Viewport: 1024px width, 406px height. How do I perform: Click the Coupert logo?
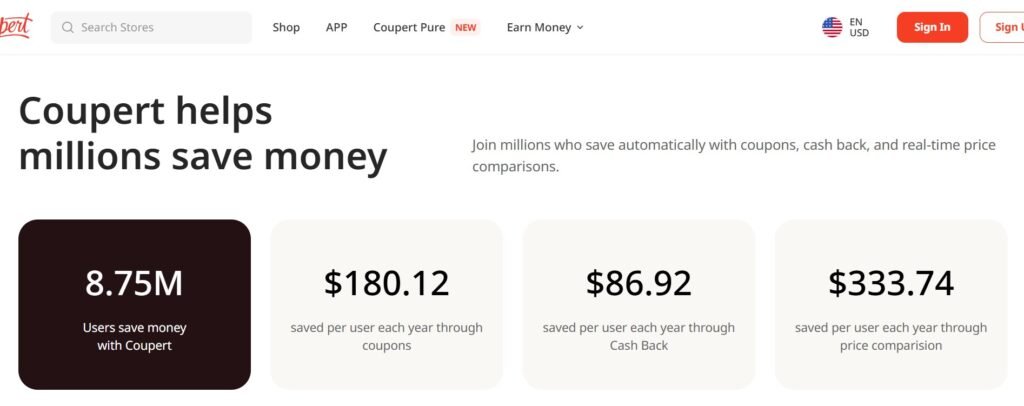coord(15,26)
